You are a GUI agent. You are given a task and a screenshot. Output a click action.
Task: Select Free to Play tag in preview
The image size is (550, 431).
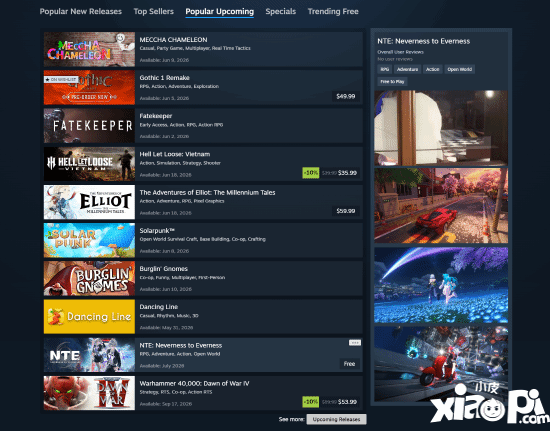click(x=392, y=81)
